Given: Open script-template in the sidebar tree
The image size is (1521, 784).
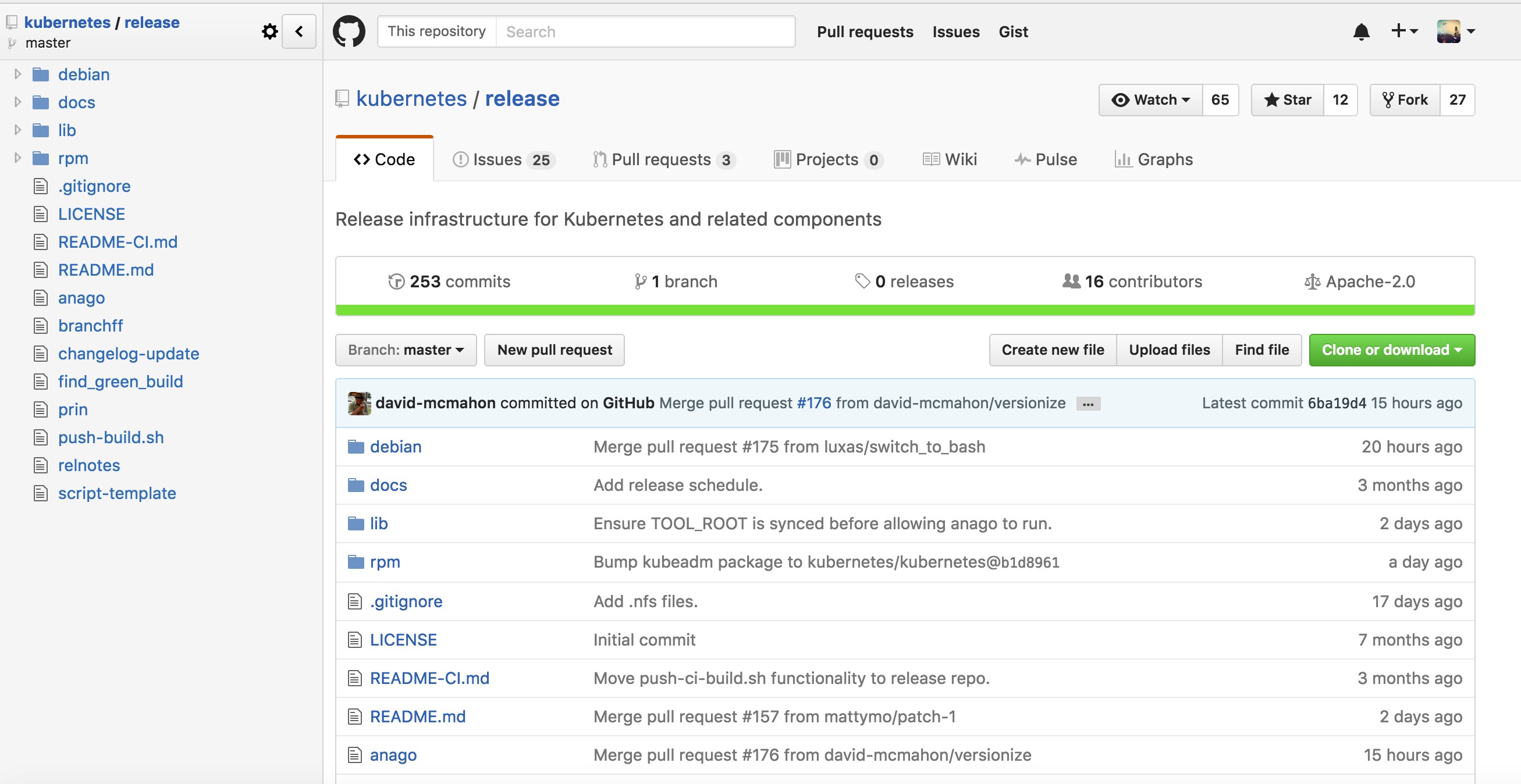Looking at the screenshot, I should (x=117, y=493).
